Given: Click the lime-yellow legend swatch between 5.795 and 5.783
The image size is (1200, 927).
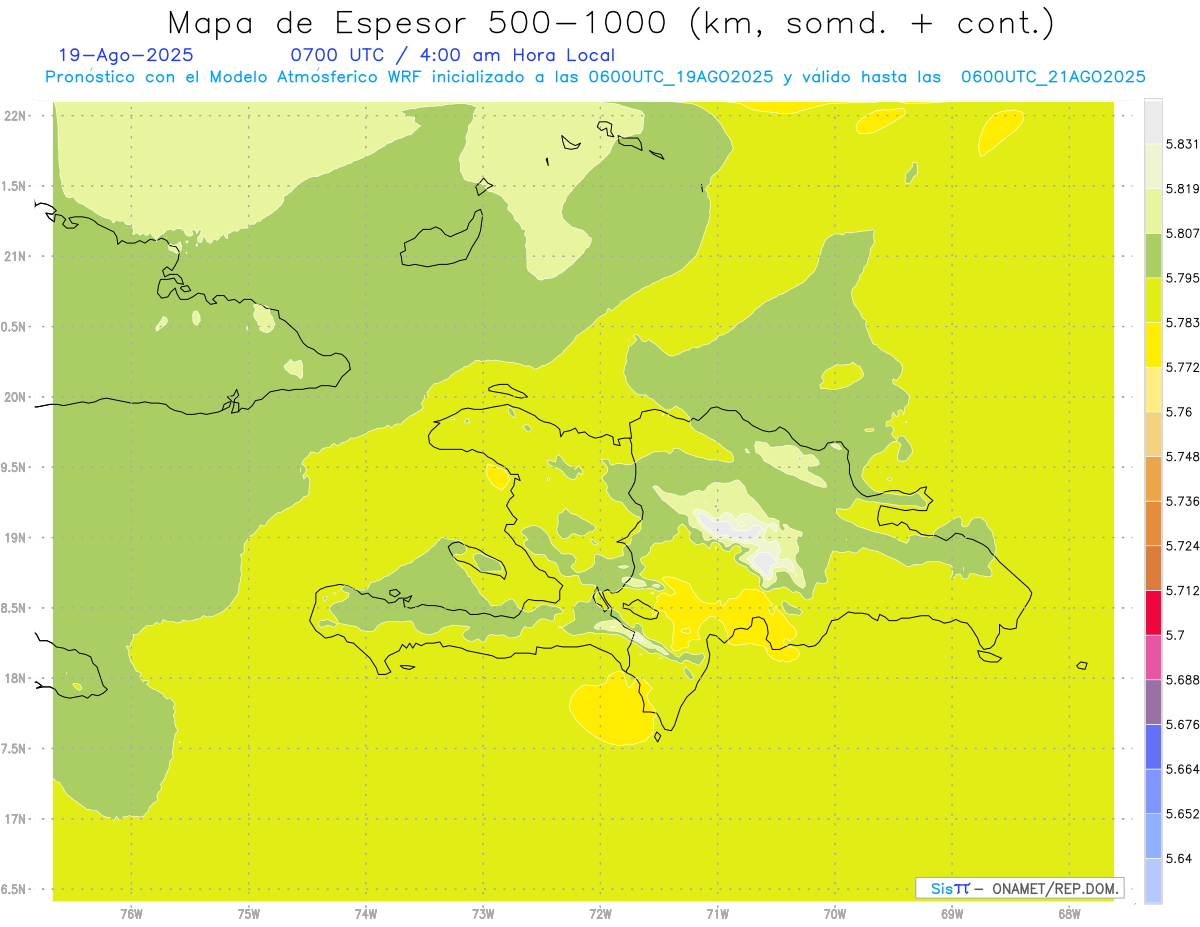Looking at the screenshot, I should (1153, 300).
